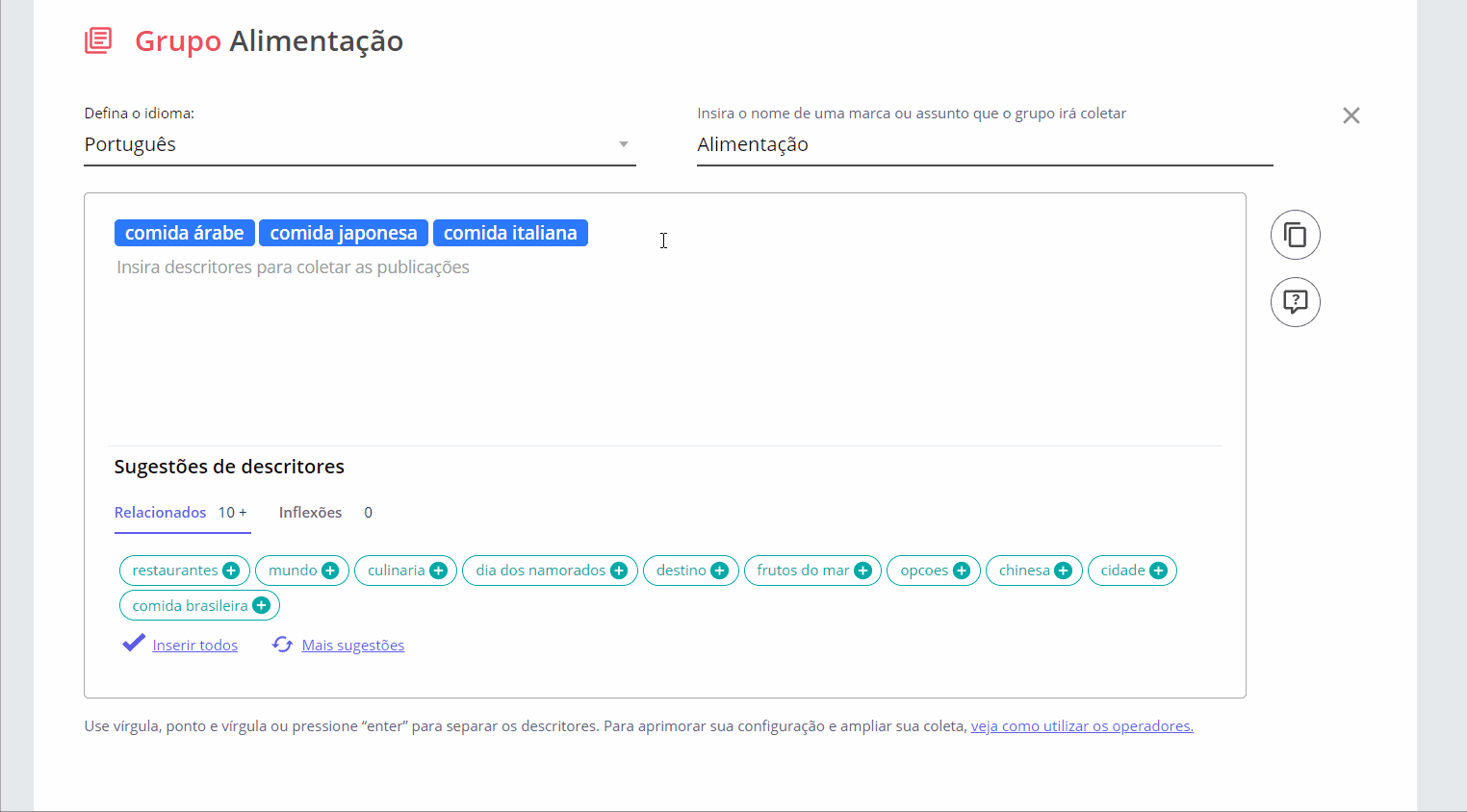Add 'dia dos namorados' via plus icon

pyautogui.click(x=619, y=571)
